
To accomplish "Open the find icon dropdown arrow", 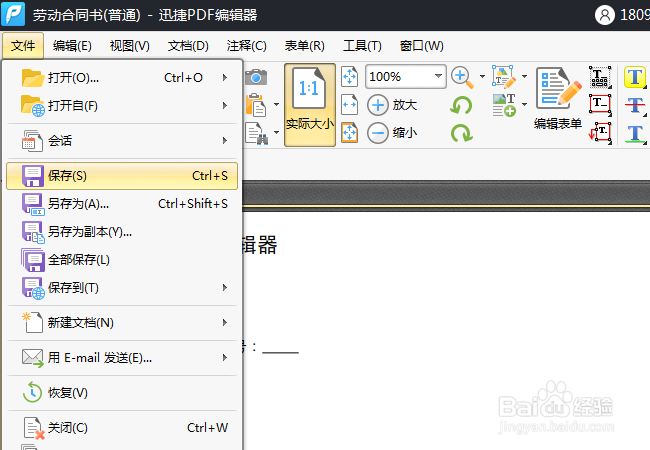I will (x=276, y=133).
